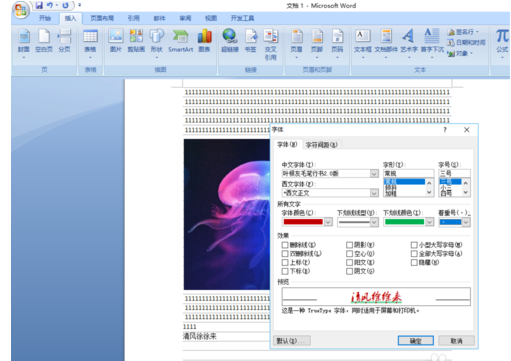
Task: Open the Table (表格) insert menu
Action: point(90,43)
